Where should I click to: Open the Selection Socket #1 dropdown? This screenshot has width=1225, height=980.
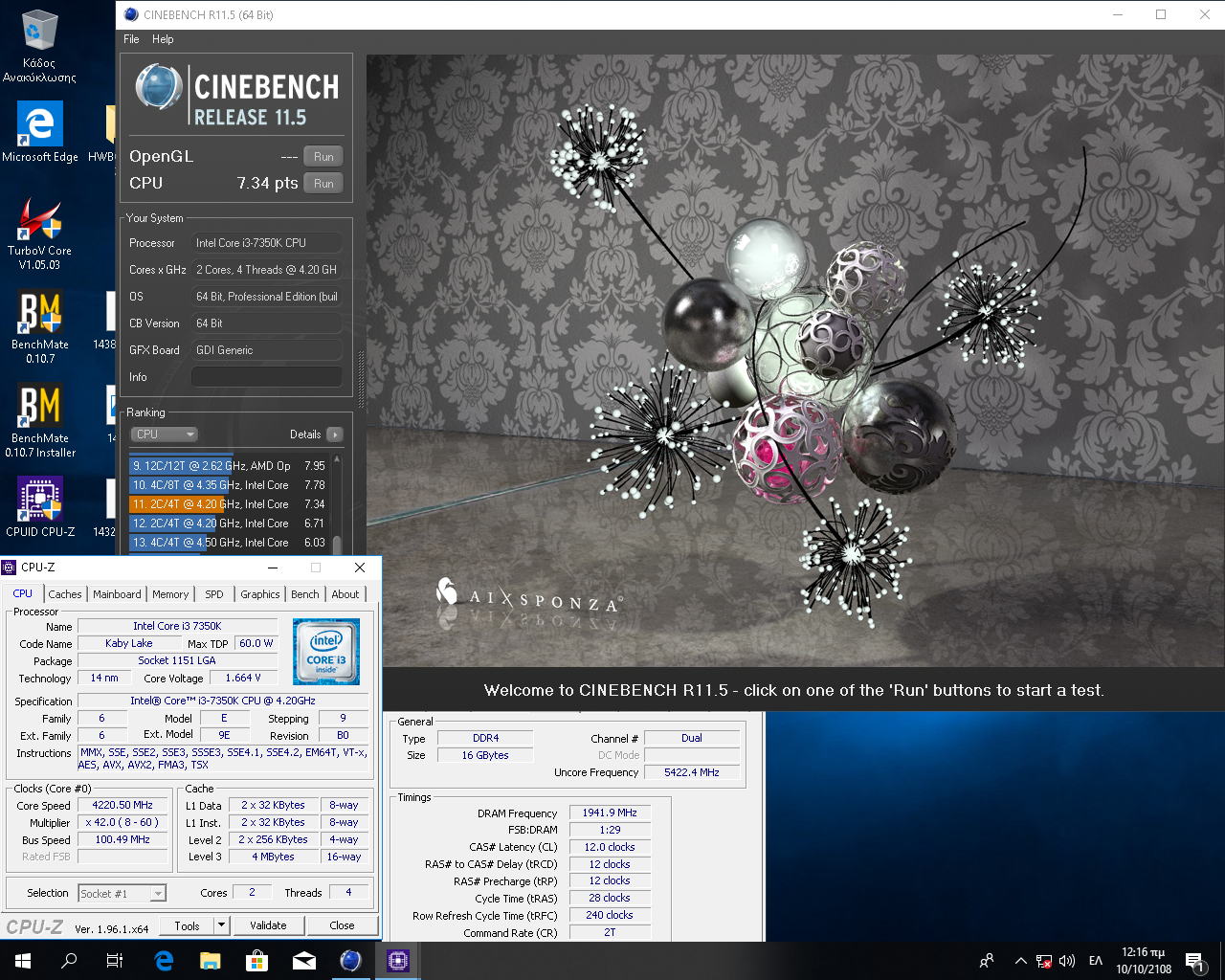[122, 894]
